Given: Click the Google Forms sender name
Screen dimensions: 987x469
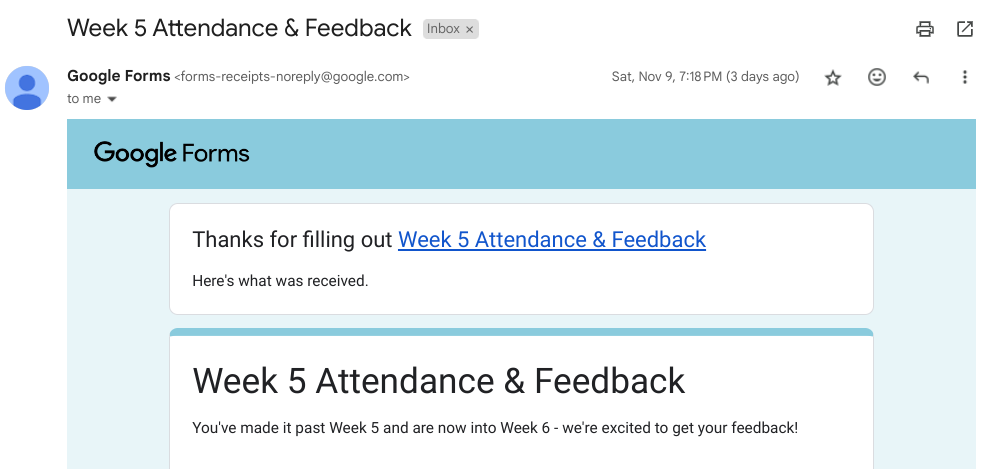Looking at the screenshot, I should (118, 76).
